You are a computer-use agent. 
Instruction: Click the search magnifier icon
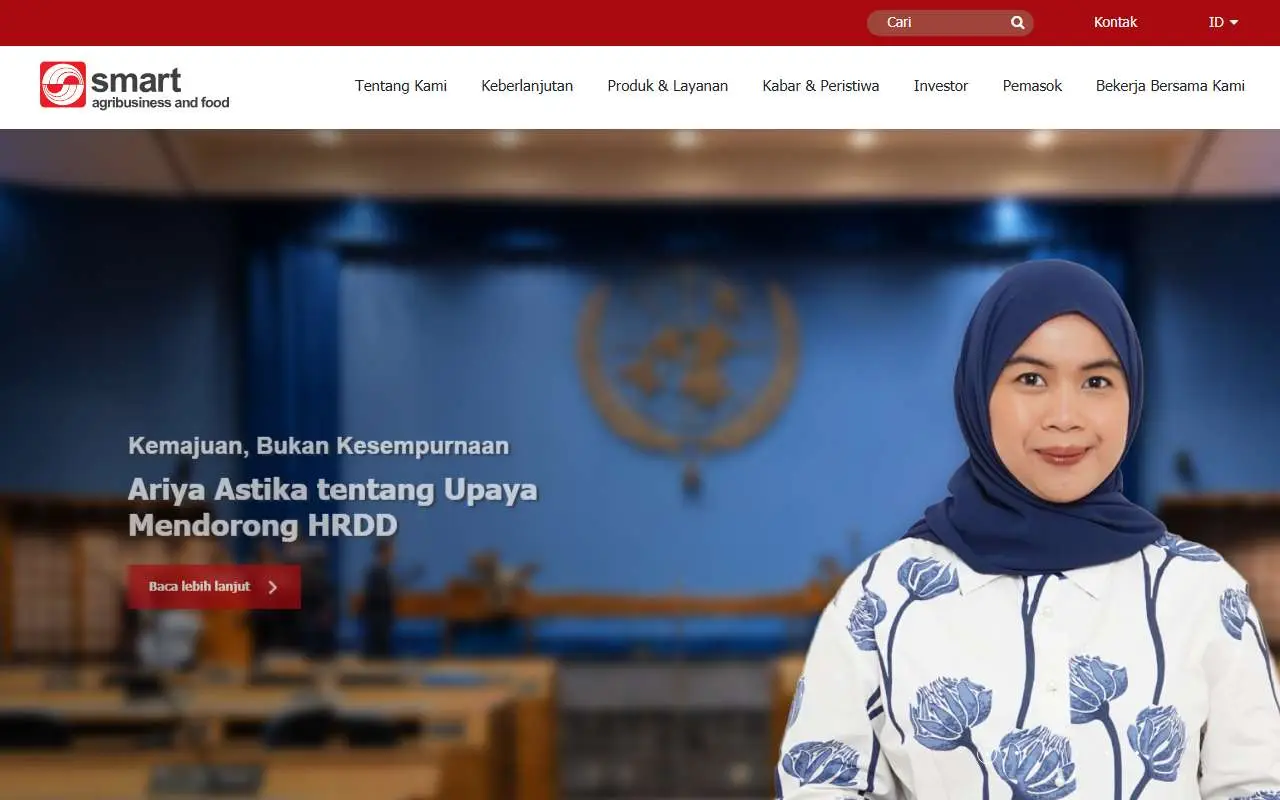coord(1018,23)
